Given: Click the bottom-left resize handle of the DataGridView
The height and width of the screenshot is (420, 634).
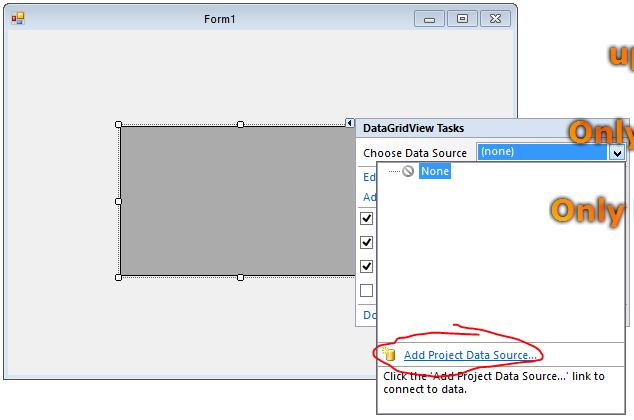Looking at the screenshot, I should coord(118,277).
